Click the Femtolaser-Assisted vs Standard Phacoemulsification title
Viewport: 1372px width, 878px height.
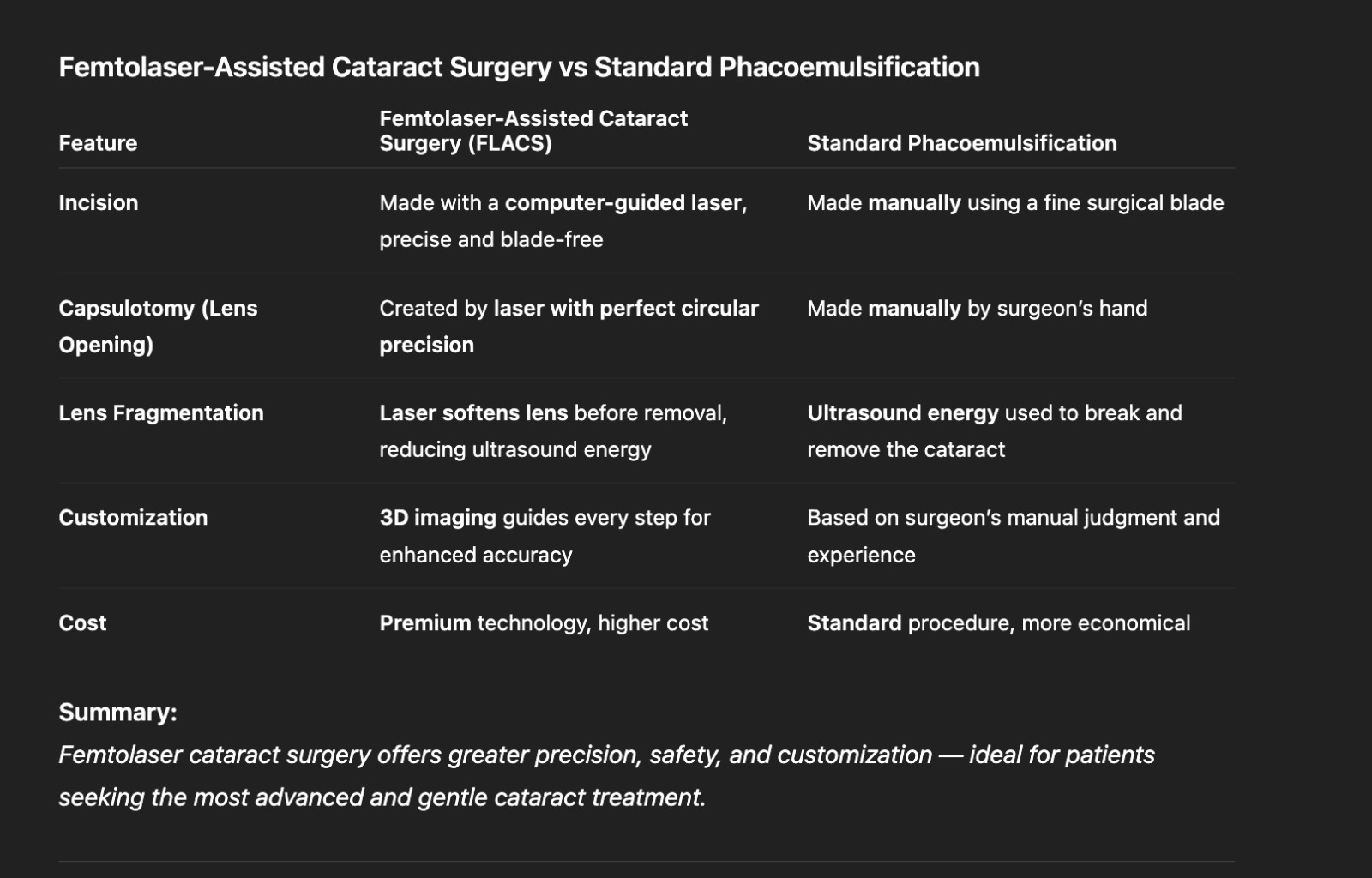click(519, 67)
